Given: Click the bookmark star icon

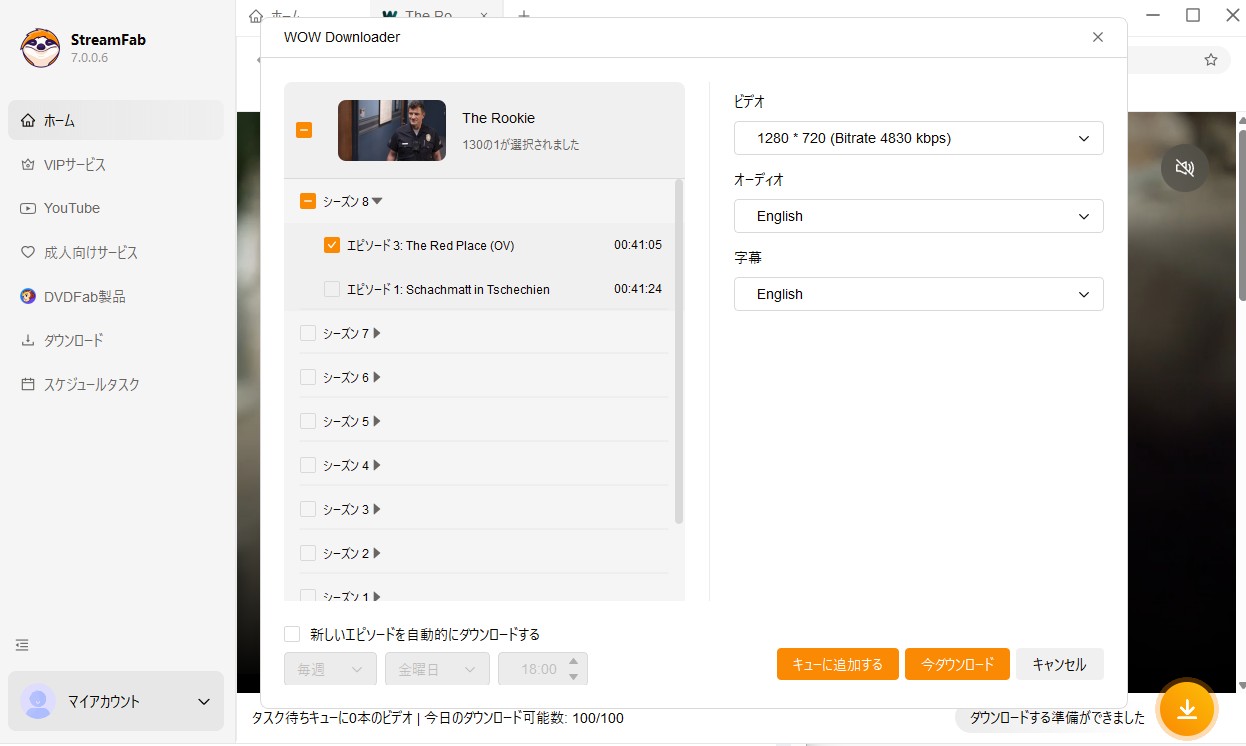Looking at the screenshot, I should pyautogui.click(x=1211, y=60).
